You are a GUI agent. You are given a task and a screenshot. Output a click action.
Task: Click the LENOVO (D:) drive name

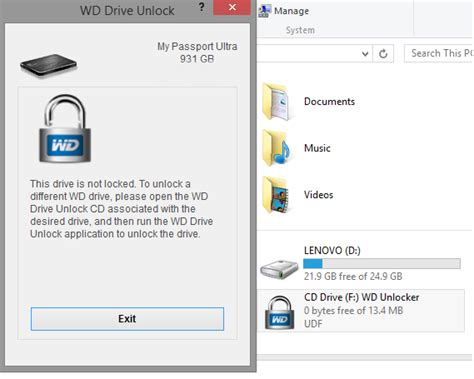332,250
